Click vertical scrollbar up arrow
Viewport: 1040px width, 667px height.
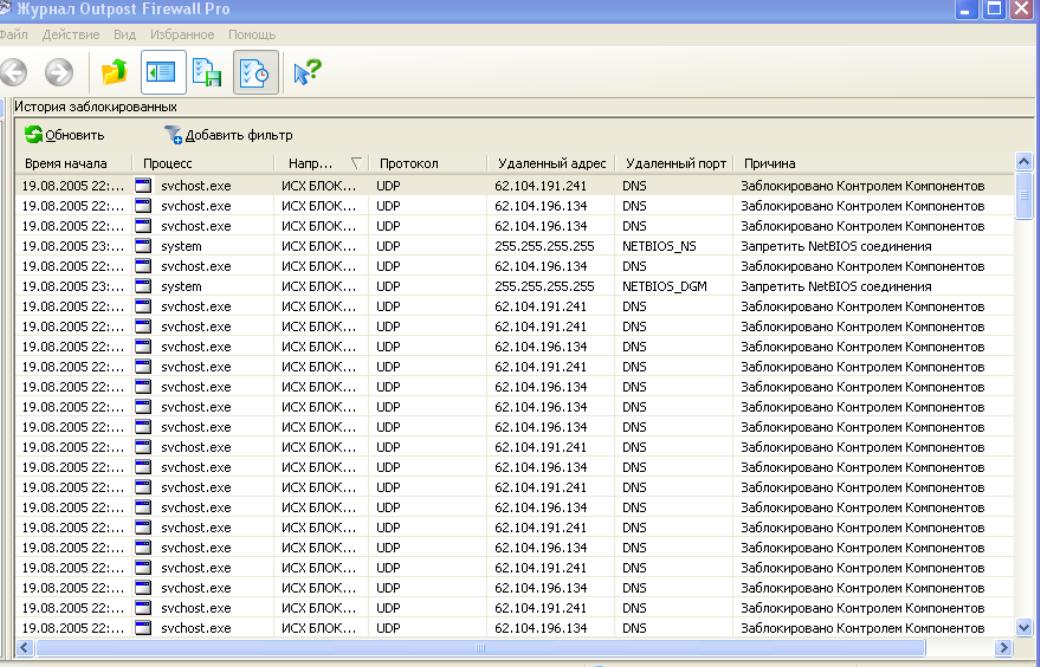[x=1024, y=161]
